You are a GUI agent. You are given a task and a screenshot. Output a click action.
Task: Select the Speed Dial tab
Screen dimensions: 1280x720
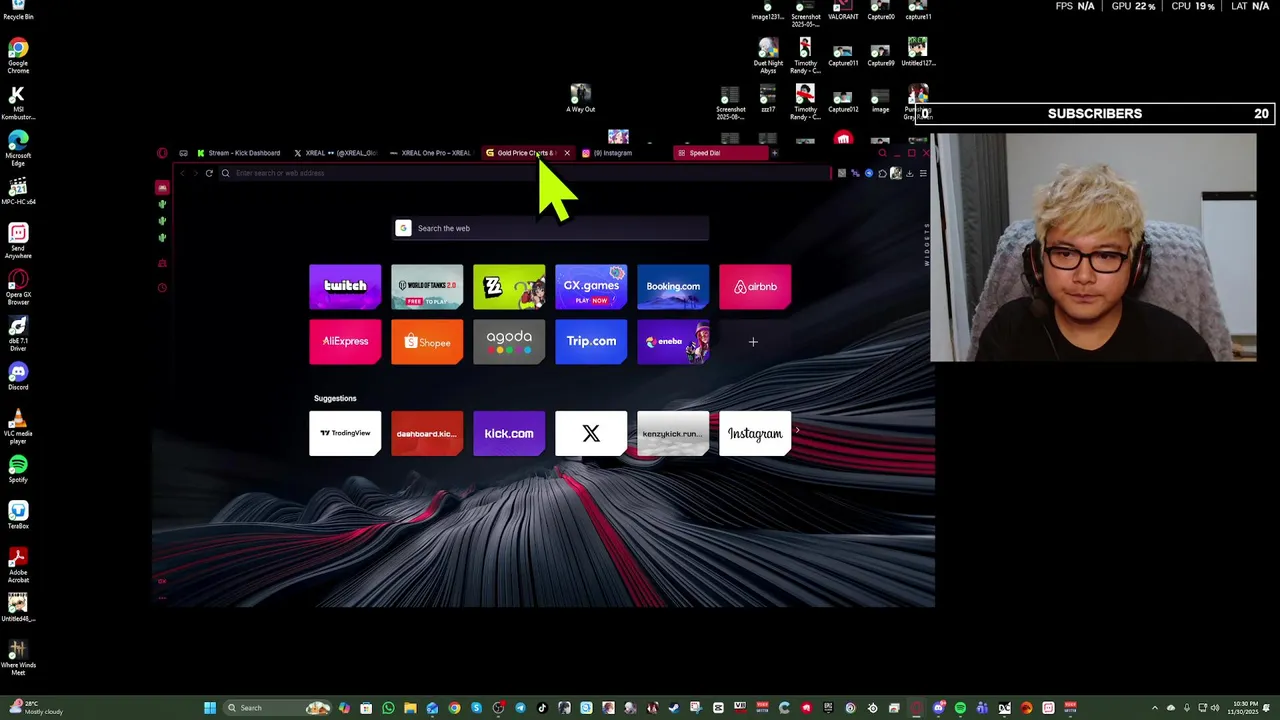click(720, 153)
